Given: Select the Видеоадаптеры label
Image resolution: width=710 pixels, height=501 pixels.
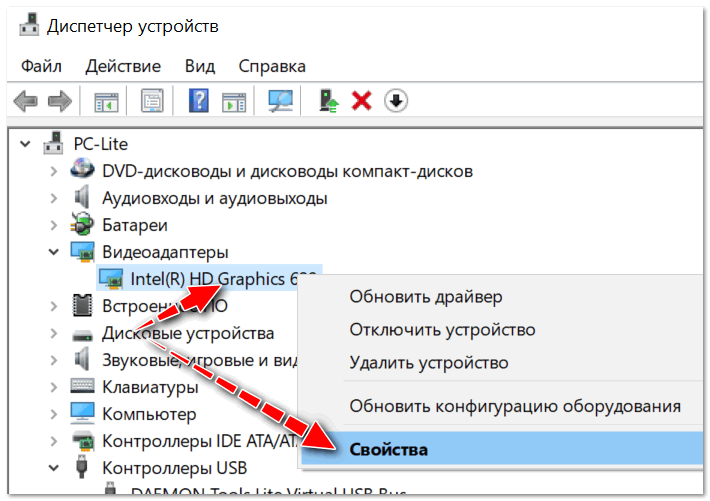Looking at the screenshot, I should tap(165, 252).
